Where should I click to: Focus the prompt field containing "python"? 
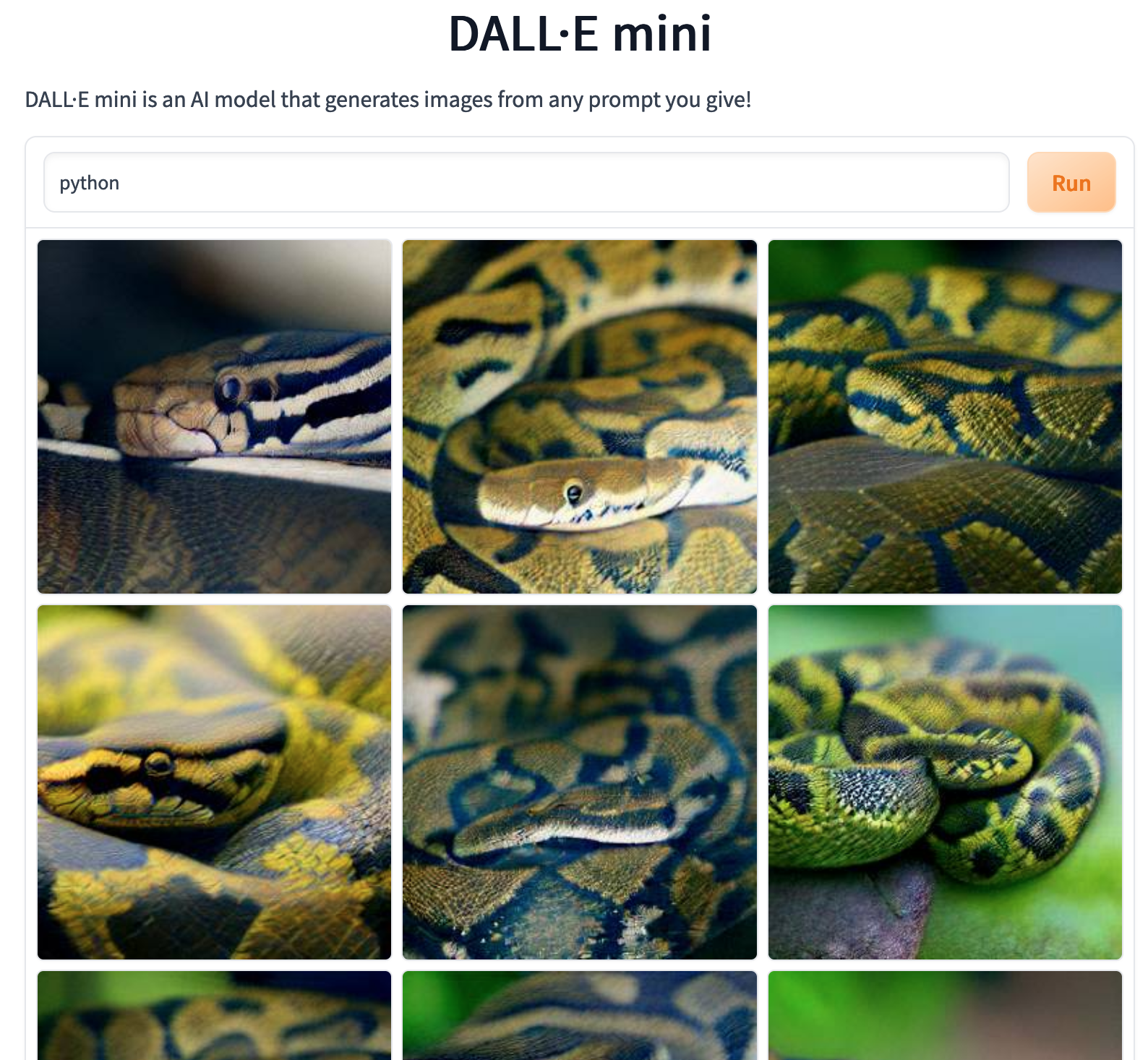526,182
